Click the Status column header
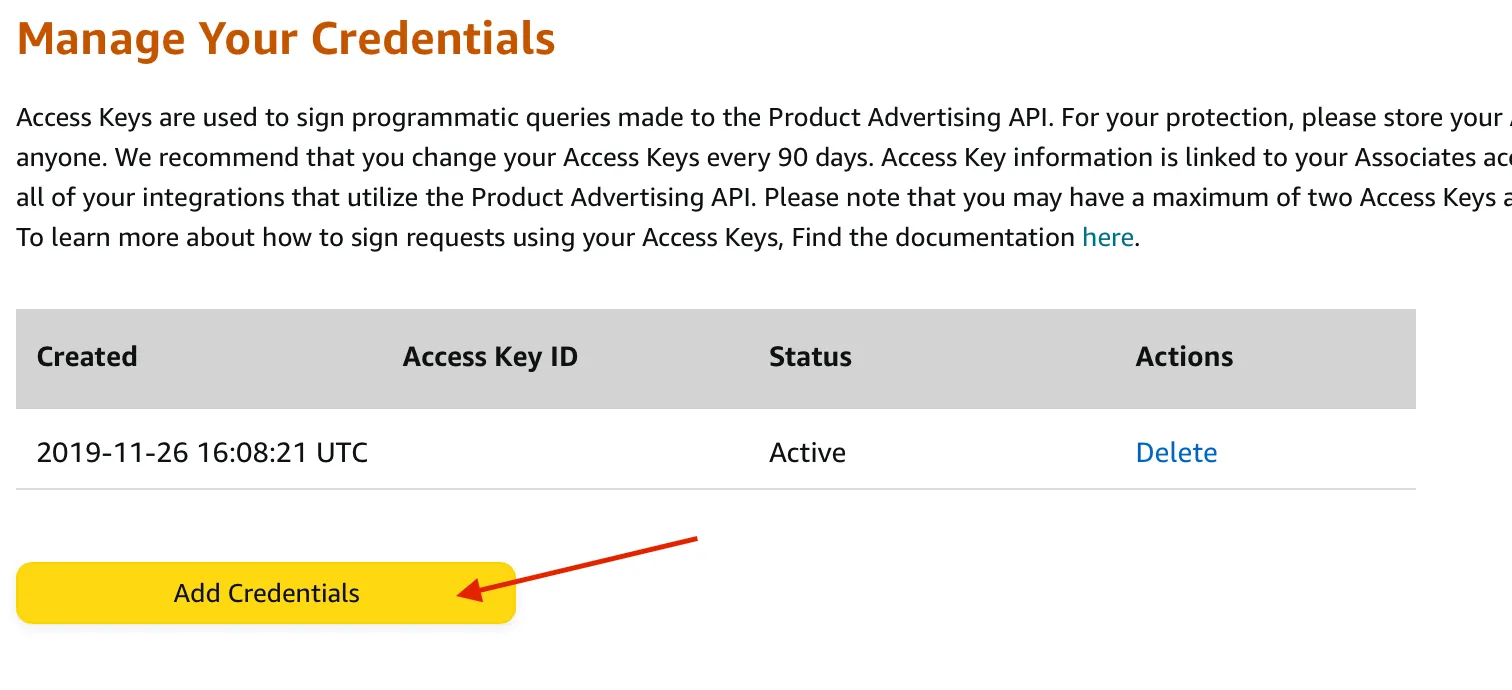 pyautogui.click(x=810, y=357)
